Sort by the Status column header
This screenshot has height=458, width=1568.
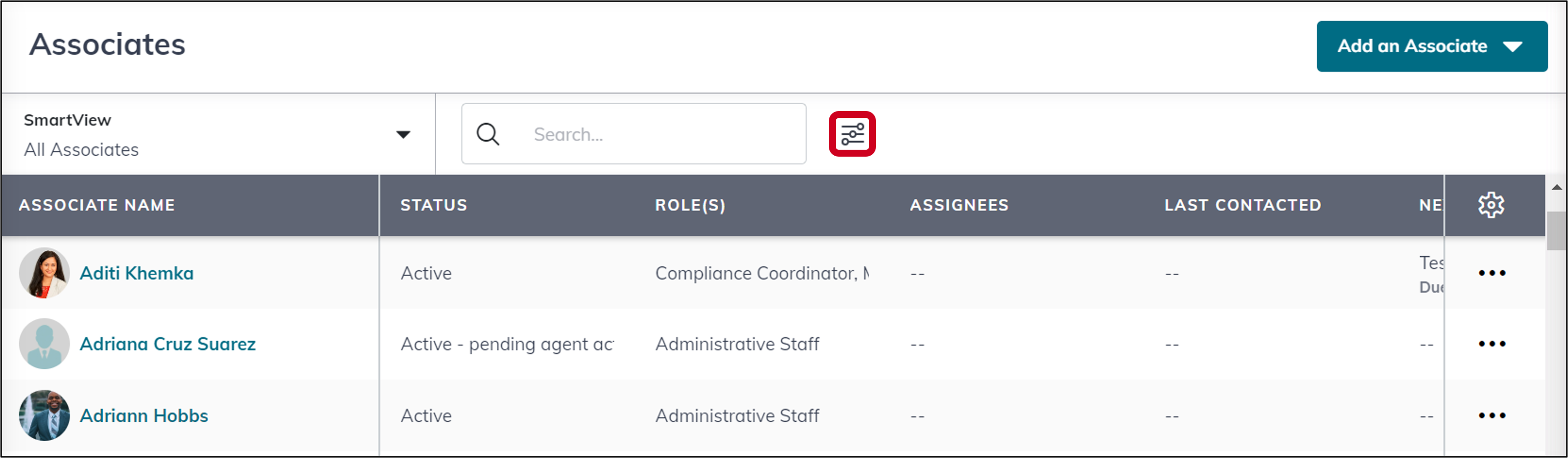coord(433,205)
